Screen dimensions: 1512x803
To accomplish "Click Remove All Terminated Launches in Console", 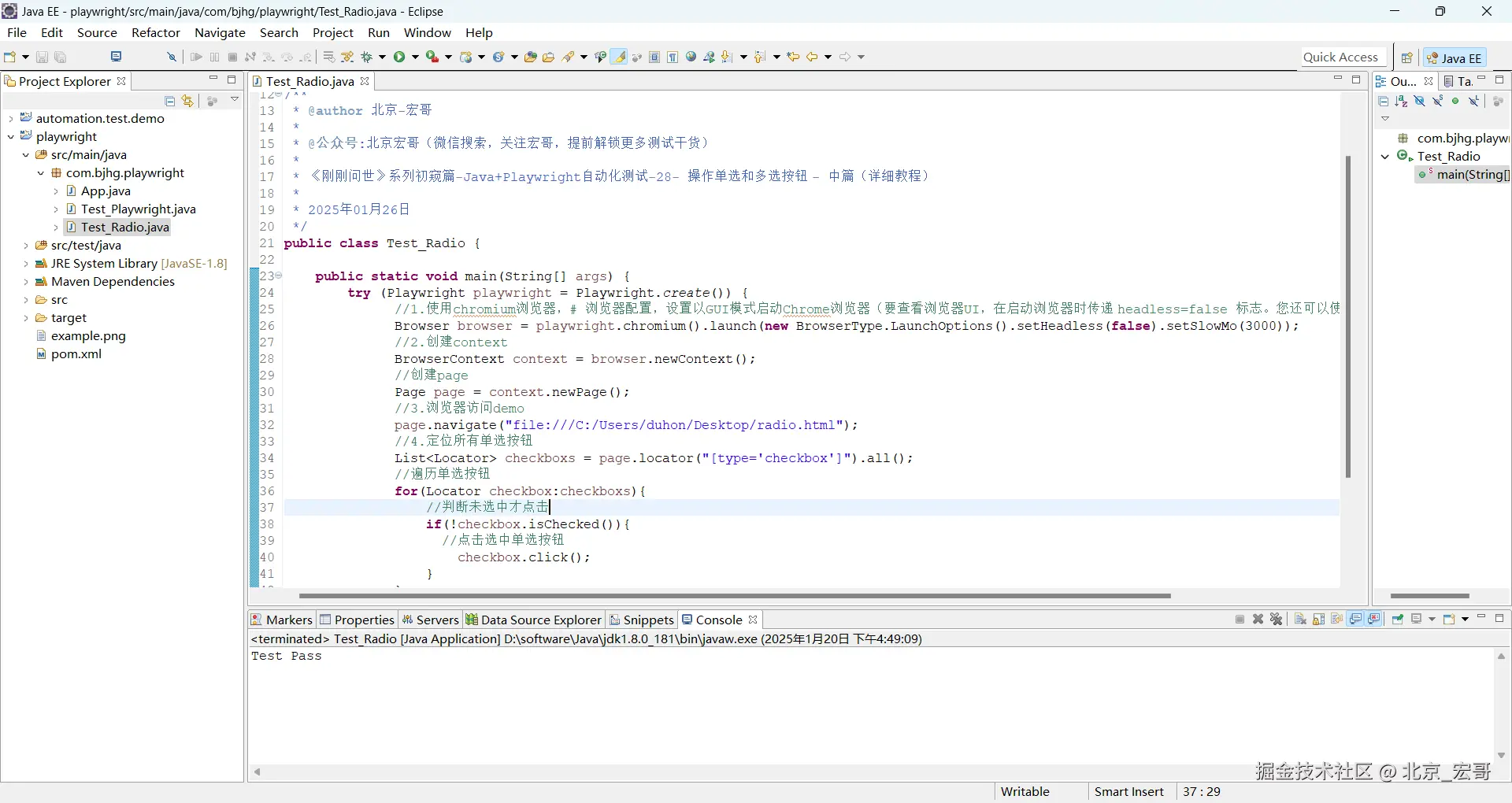I will click(x=1277, y=620).
